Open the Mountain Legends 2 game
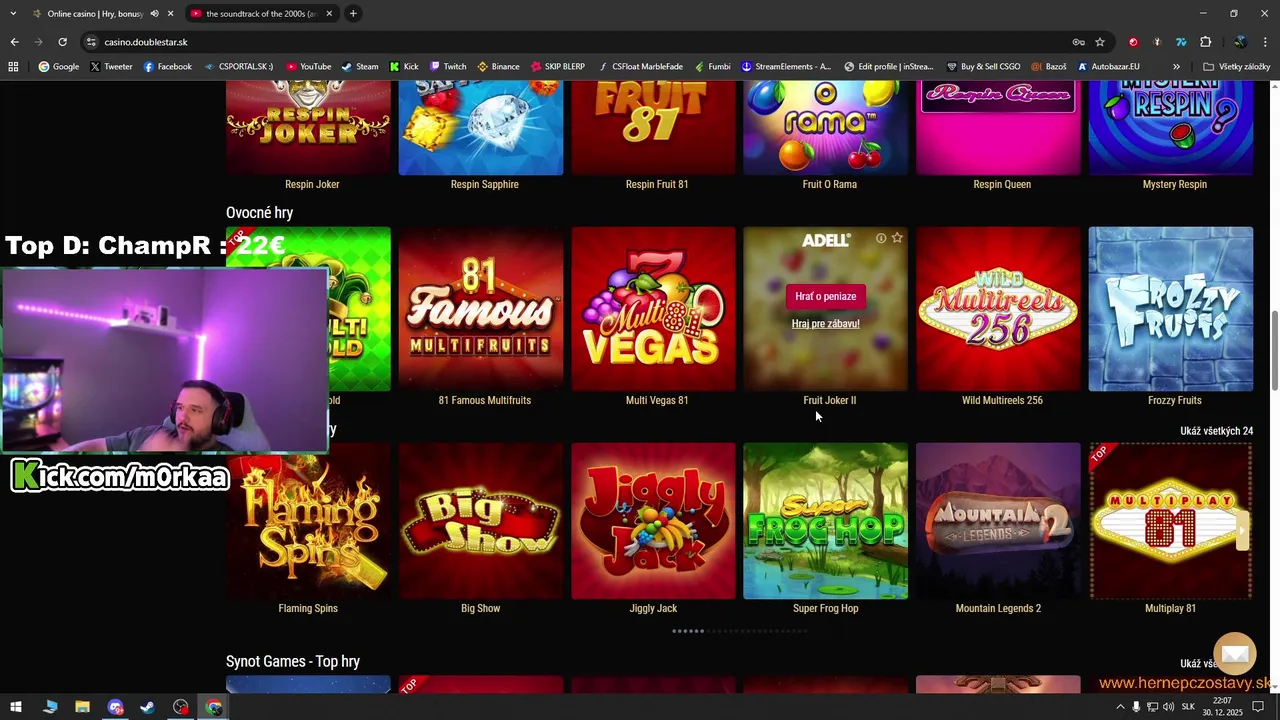This screenshot has height=720, width=1280. (998, 521)
